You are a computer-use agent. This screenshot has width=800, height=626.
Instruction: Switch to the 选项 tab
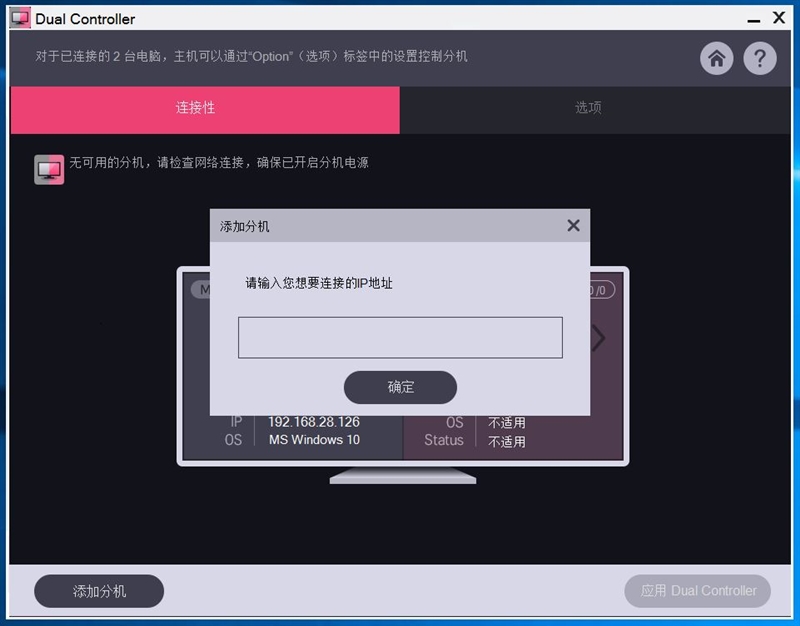tap(595, 110)
